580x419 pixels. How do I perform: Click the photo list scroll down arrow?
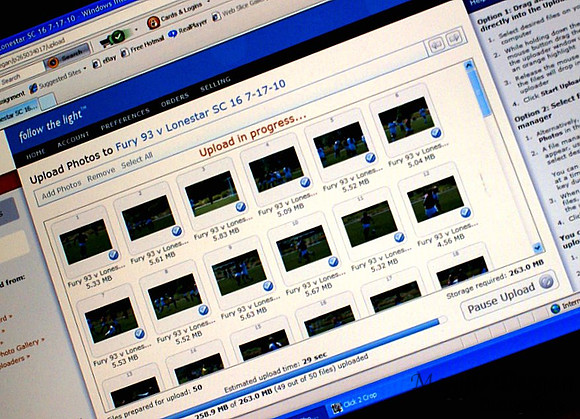(537, 247)
